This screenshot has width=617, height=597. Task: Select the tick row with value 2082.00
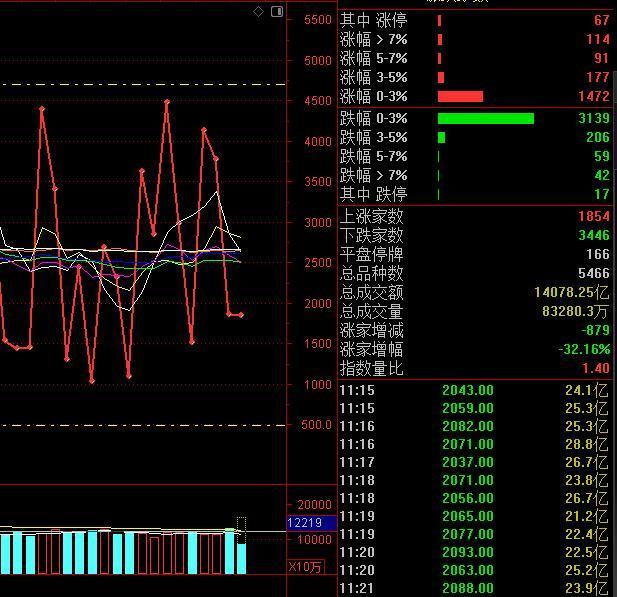tap(474, 426)
